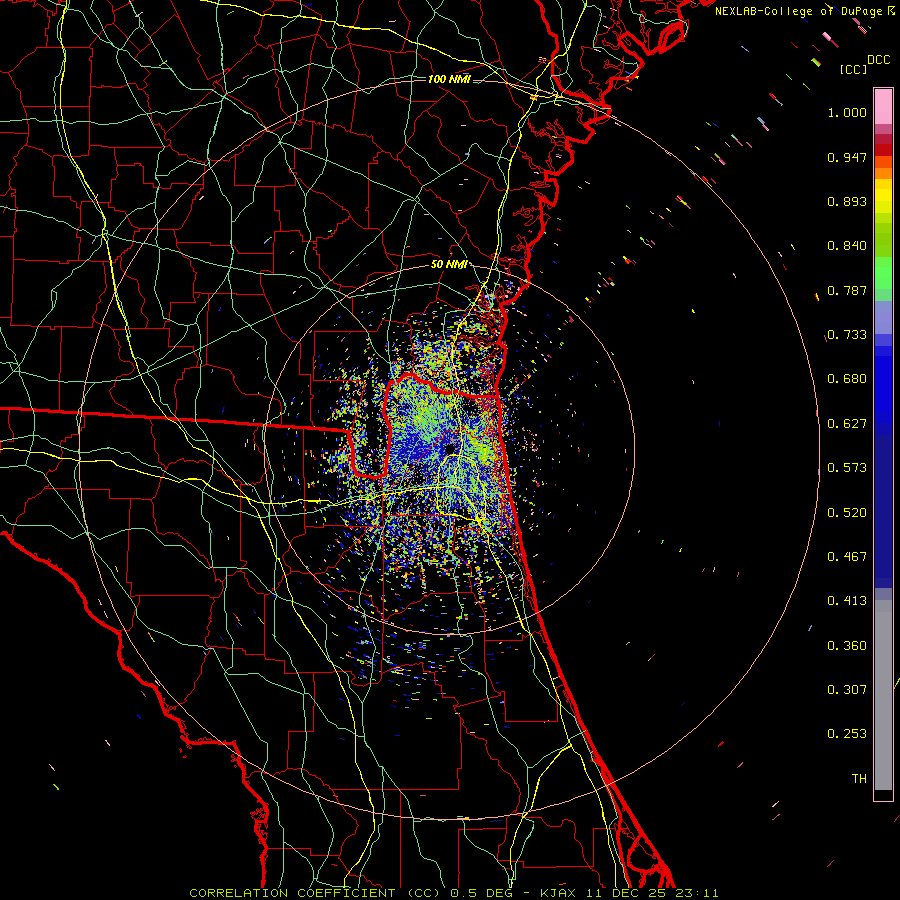Click the 100 NMI range ring label

click(449, 79)
